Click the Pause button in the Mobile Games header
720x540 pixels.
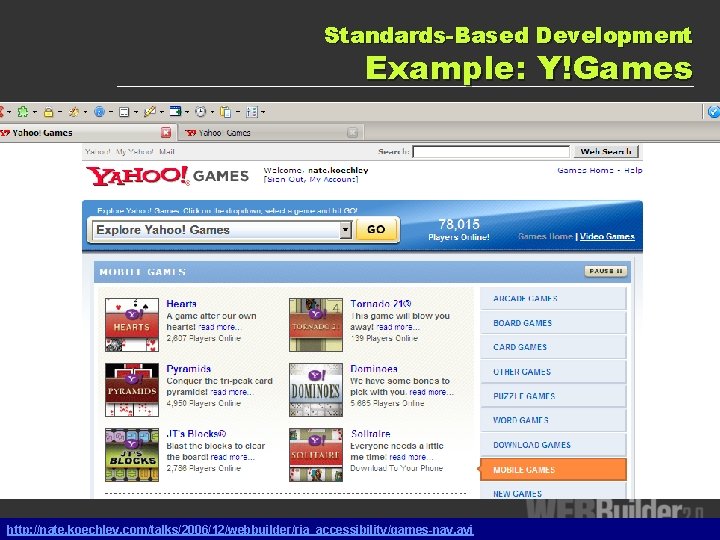coord(605,271)
